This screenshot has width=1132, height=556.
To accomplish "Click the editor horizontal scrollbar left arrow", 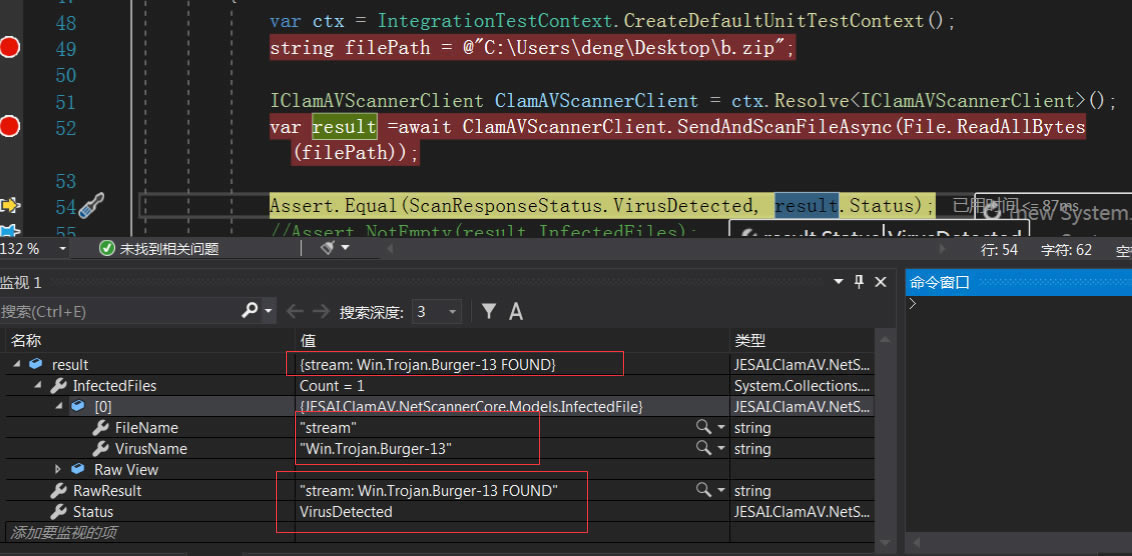I will tap(391, 249).
